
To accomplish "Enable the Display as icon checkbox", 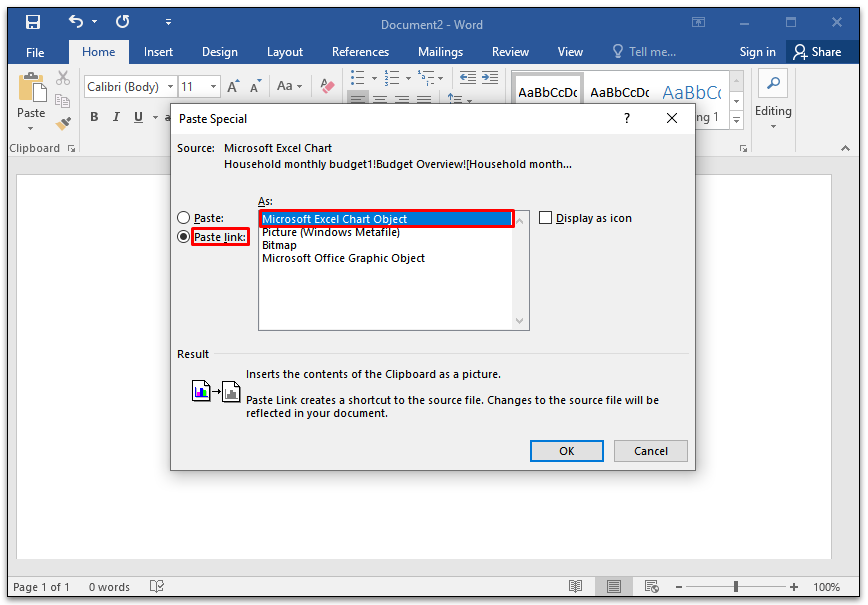I will 546,218.
